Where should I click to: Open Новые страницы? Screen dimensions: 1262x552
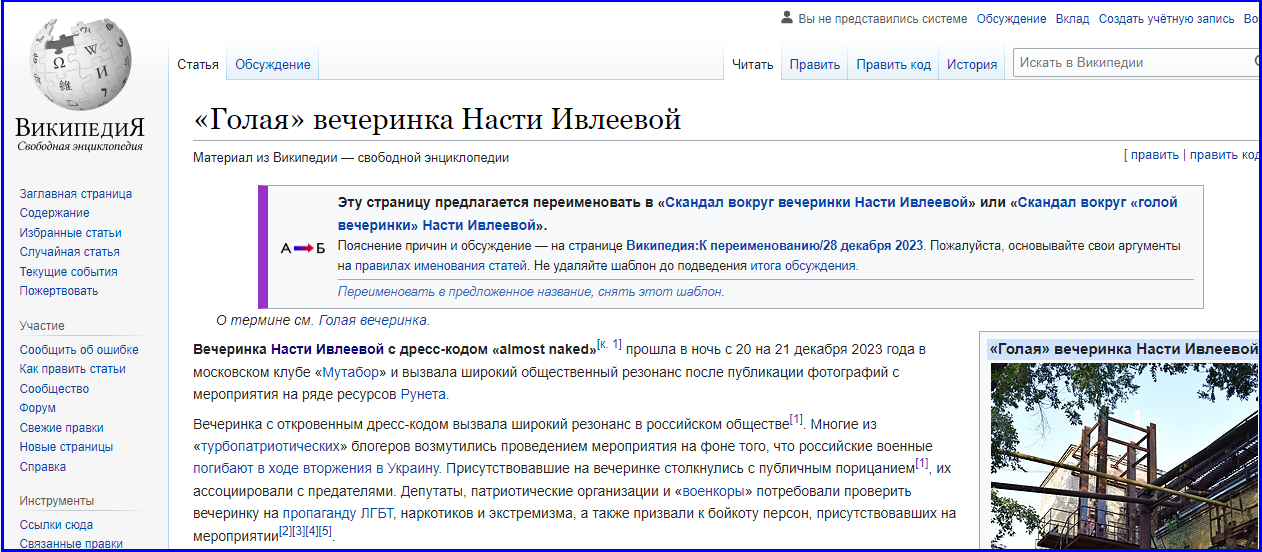66,447
